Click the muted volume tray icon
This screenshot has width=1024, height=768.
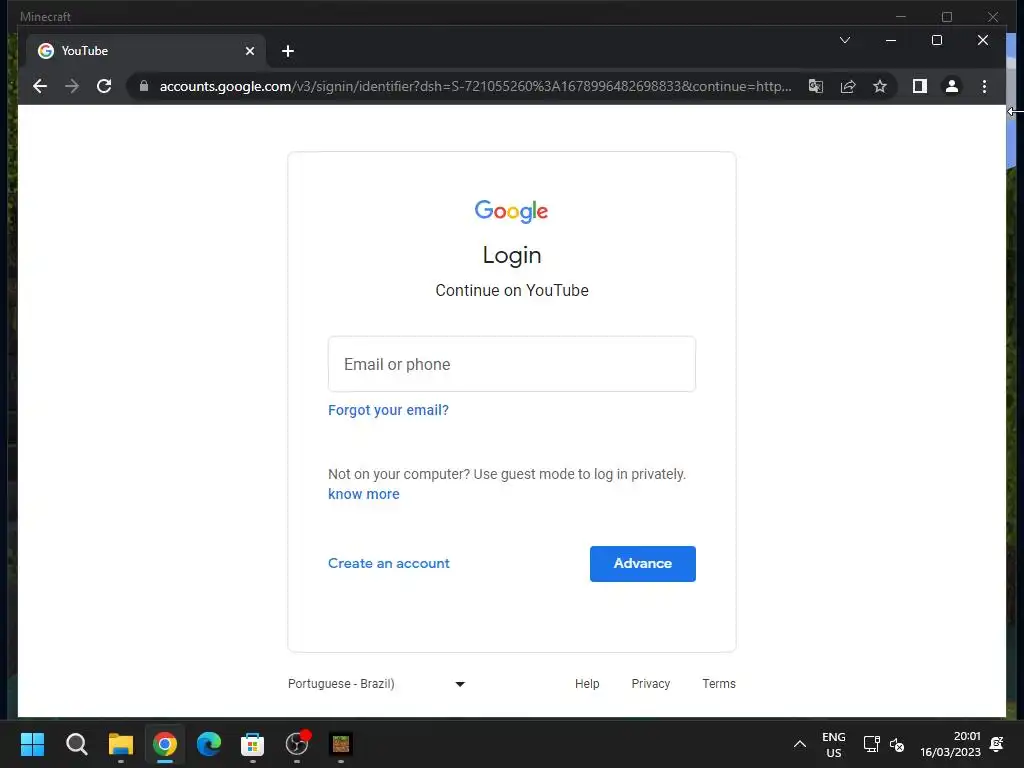pyautogui.click(x=897, y=744)
